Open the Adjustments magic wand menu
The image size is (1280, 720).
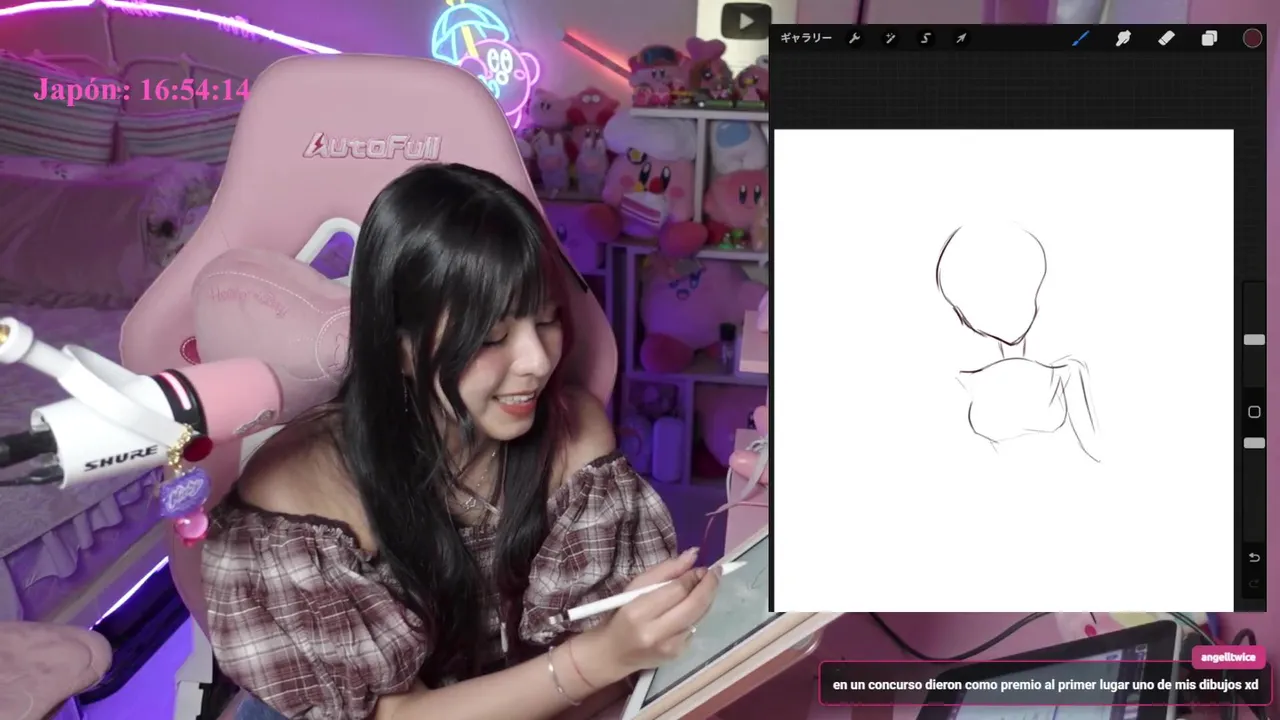(x=890, y=38)
